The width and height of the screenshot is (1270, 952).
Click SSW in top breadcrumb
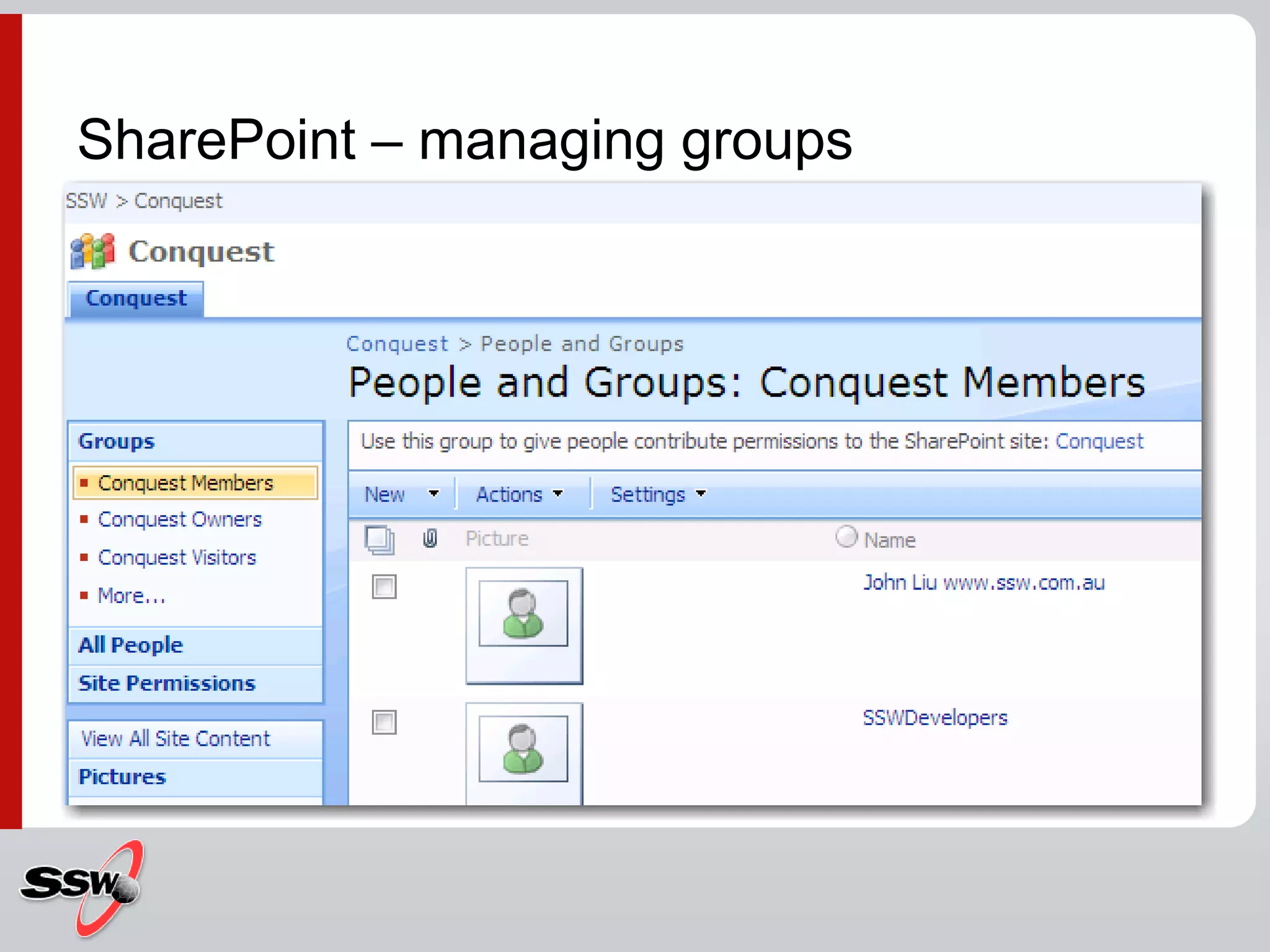[x=86, y=201]
